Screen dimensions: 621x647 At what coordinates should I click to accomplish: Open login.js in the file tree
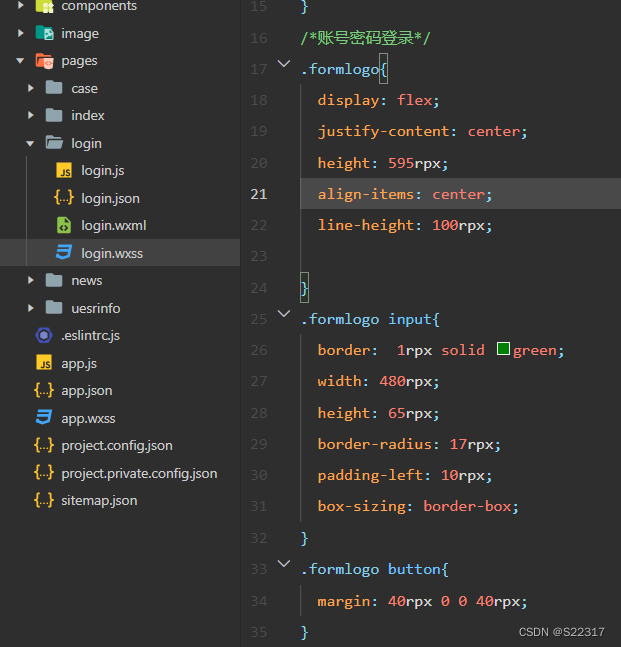pos(103,170)
